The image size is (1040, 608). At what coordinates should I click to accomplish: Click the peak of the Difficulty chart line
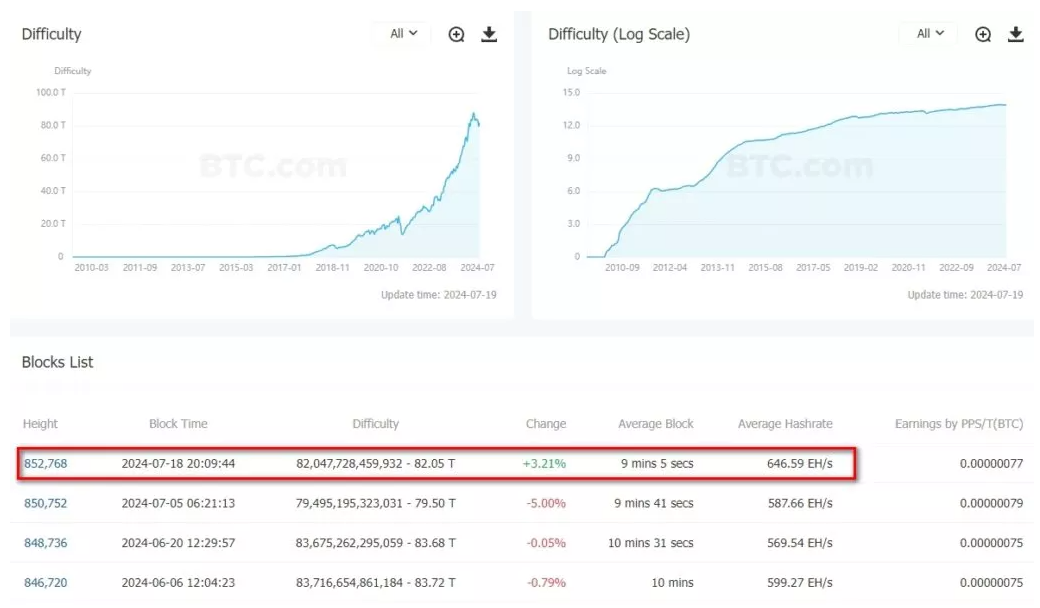coord(474,114)
